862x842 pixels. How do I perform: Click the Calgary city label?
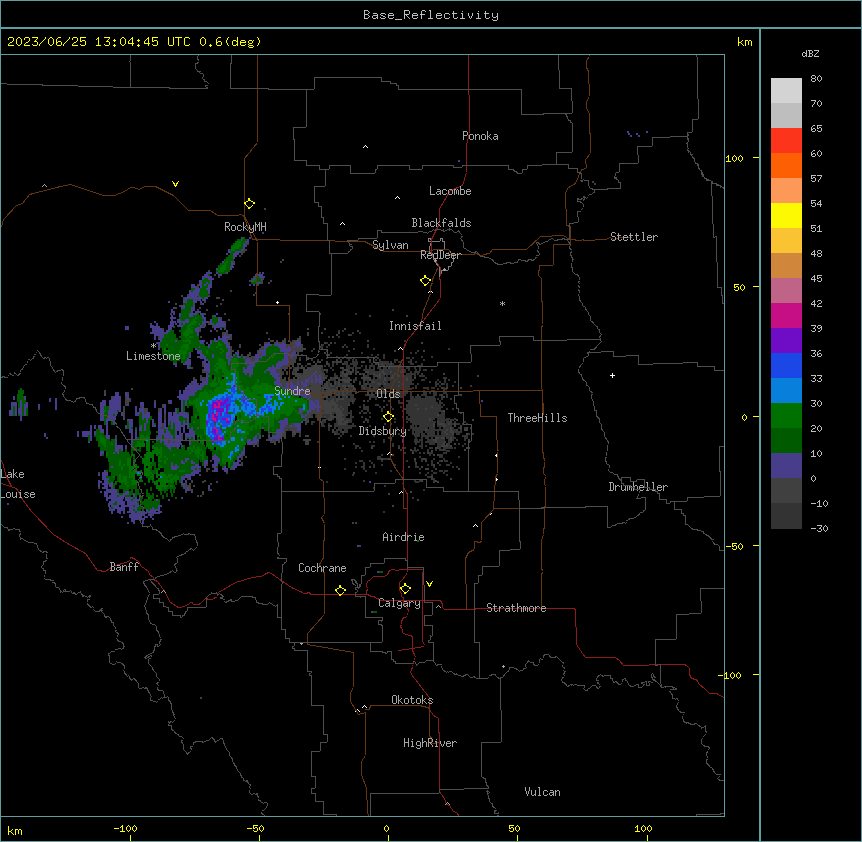click(399, 603)
